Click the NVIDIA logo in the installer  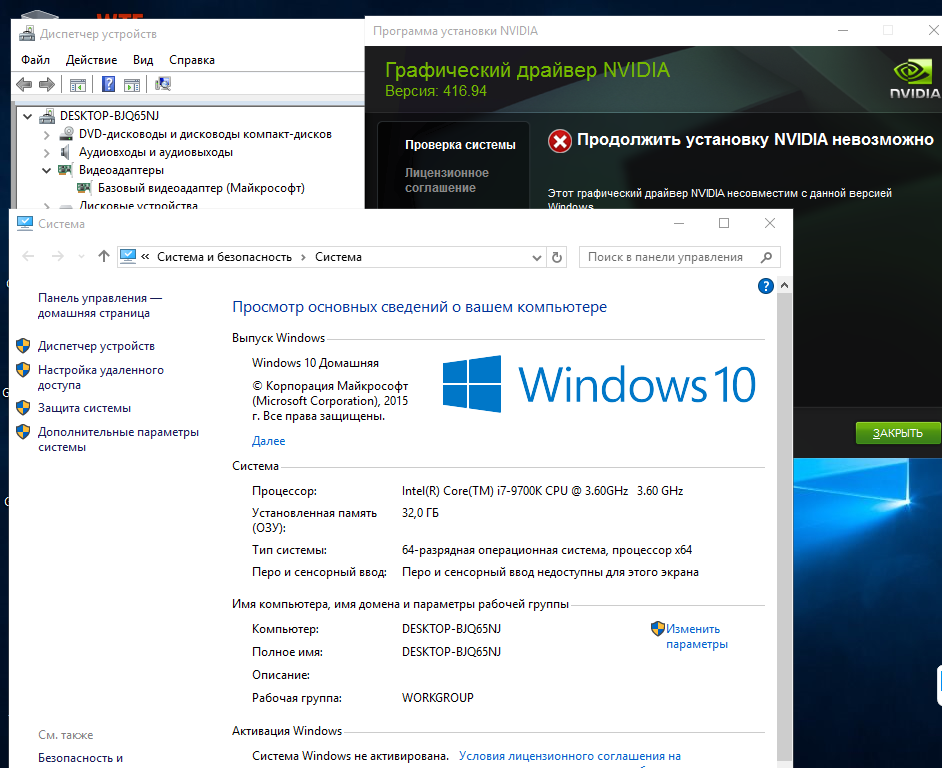(x=914, y=79)
